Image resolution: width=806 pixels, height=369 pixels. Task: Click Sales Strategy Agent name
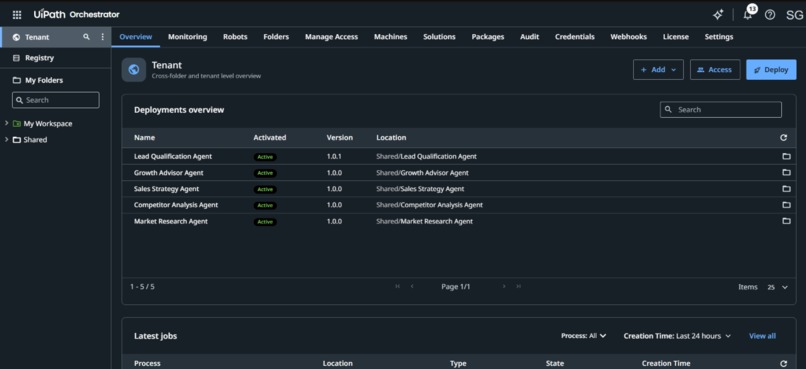point(167,189)
